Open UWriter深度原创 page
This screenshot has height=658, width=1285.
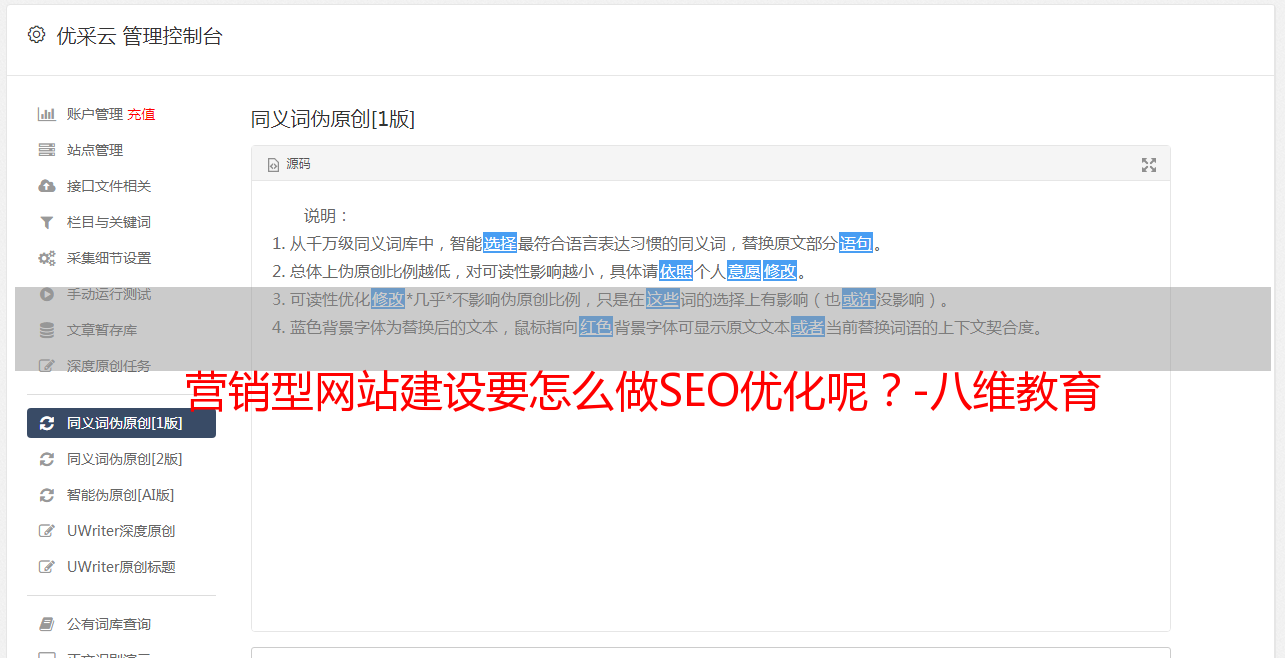point(121,531)
